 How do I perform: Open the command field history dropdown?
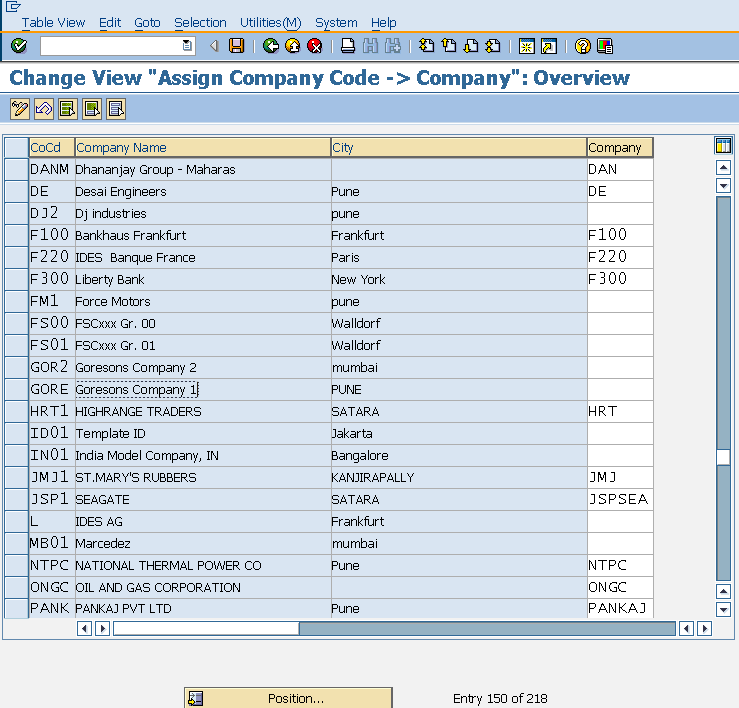pyautogui.click(x=187, y=46)
